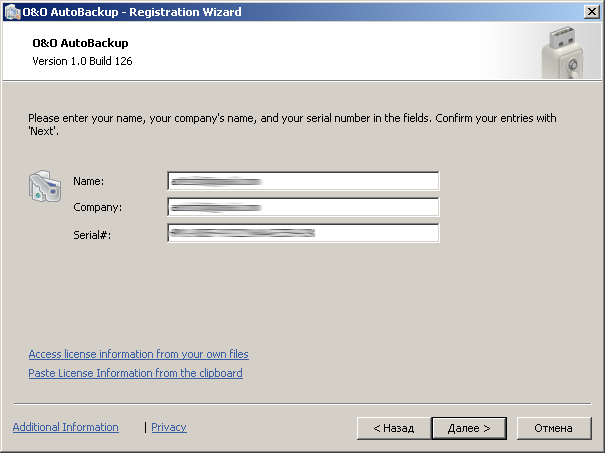Screen dimensions: 605x453
Task: Click into the Company text box
Action: click(x=303, y=207)
